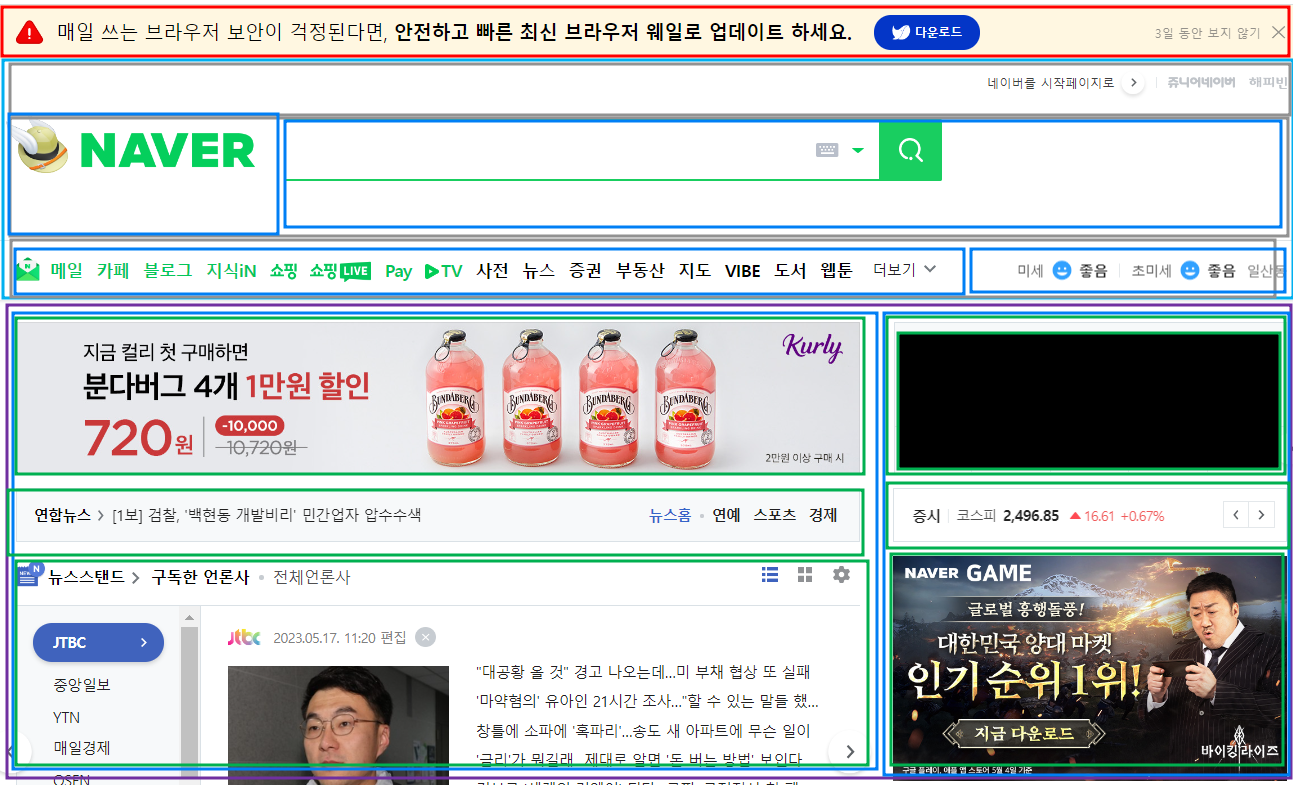Image resolution: width=1293 pixels, height=785 pixels.
Task: Open the '대공황 올 것' headline
Action: (643, 672)
